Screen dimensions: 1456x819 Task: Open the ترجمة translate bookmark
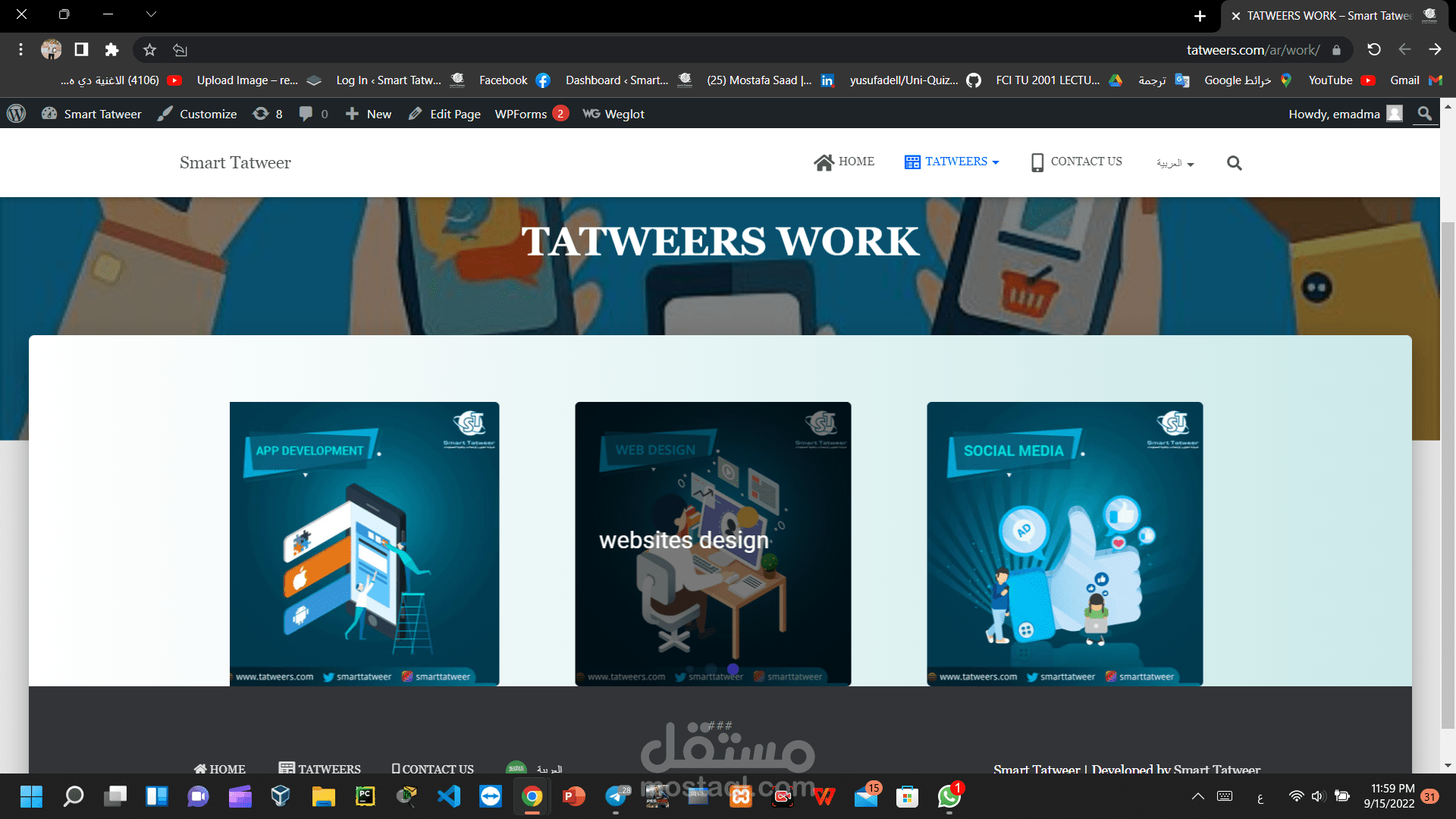point(1163,80)
